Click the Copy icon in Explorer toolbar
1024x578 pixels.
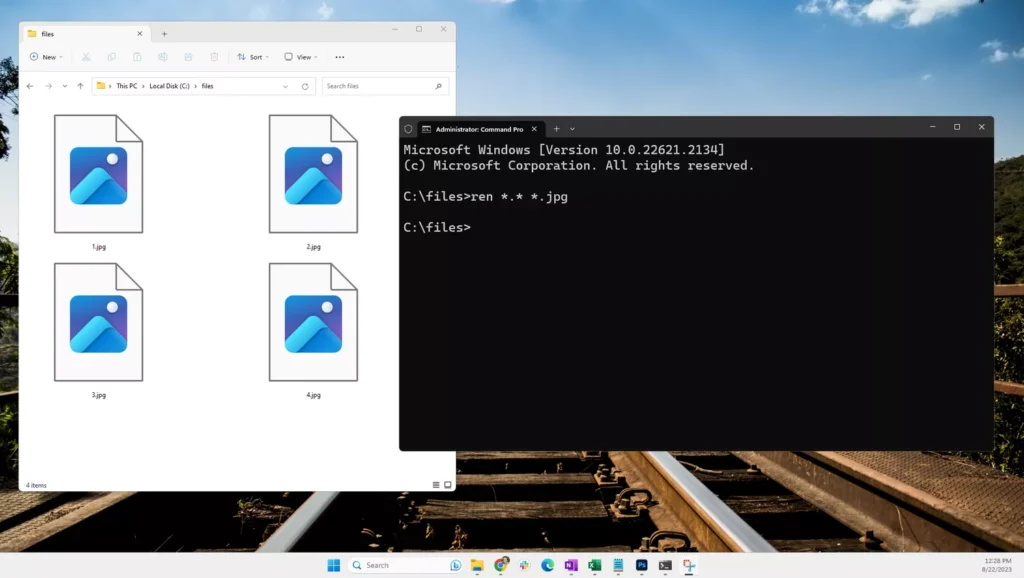[x=112, y=57]
